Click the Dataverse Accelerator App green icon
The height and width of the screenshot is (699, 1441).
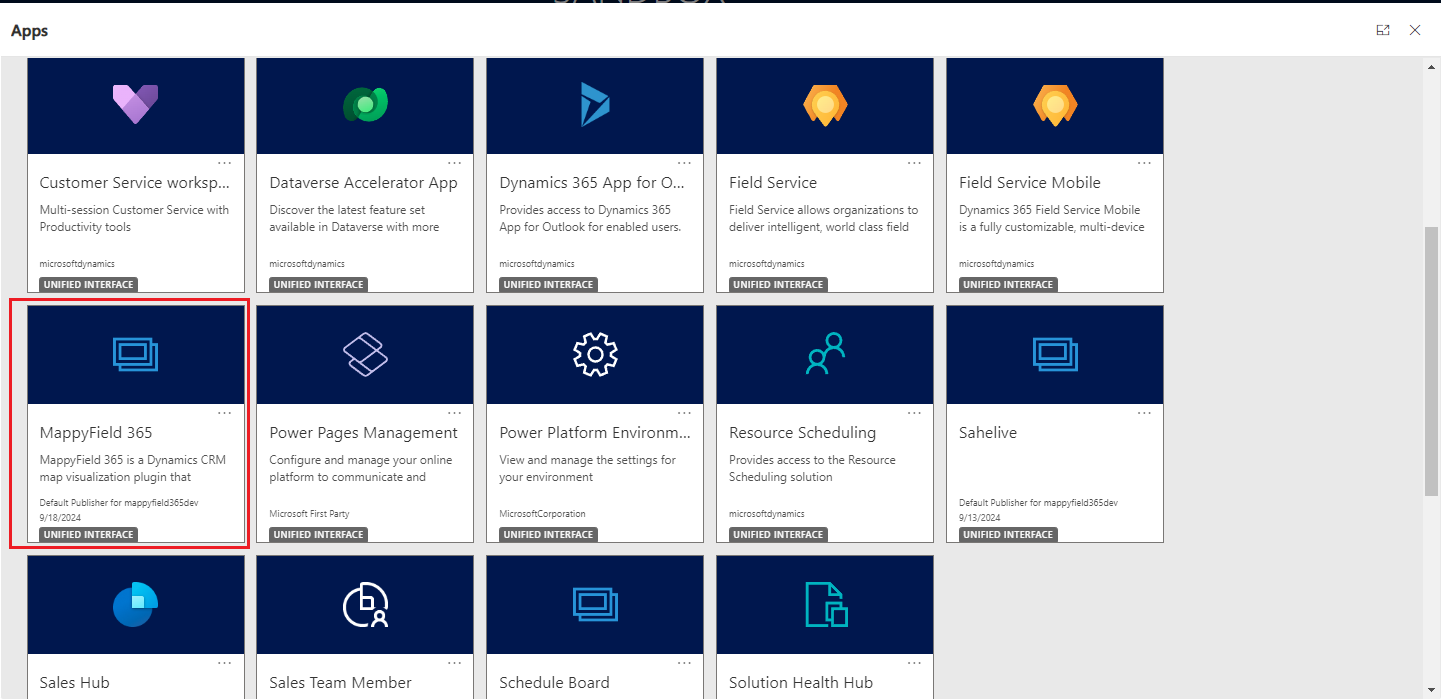click(x=365, y=104)
